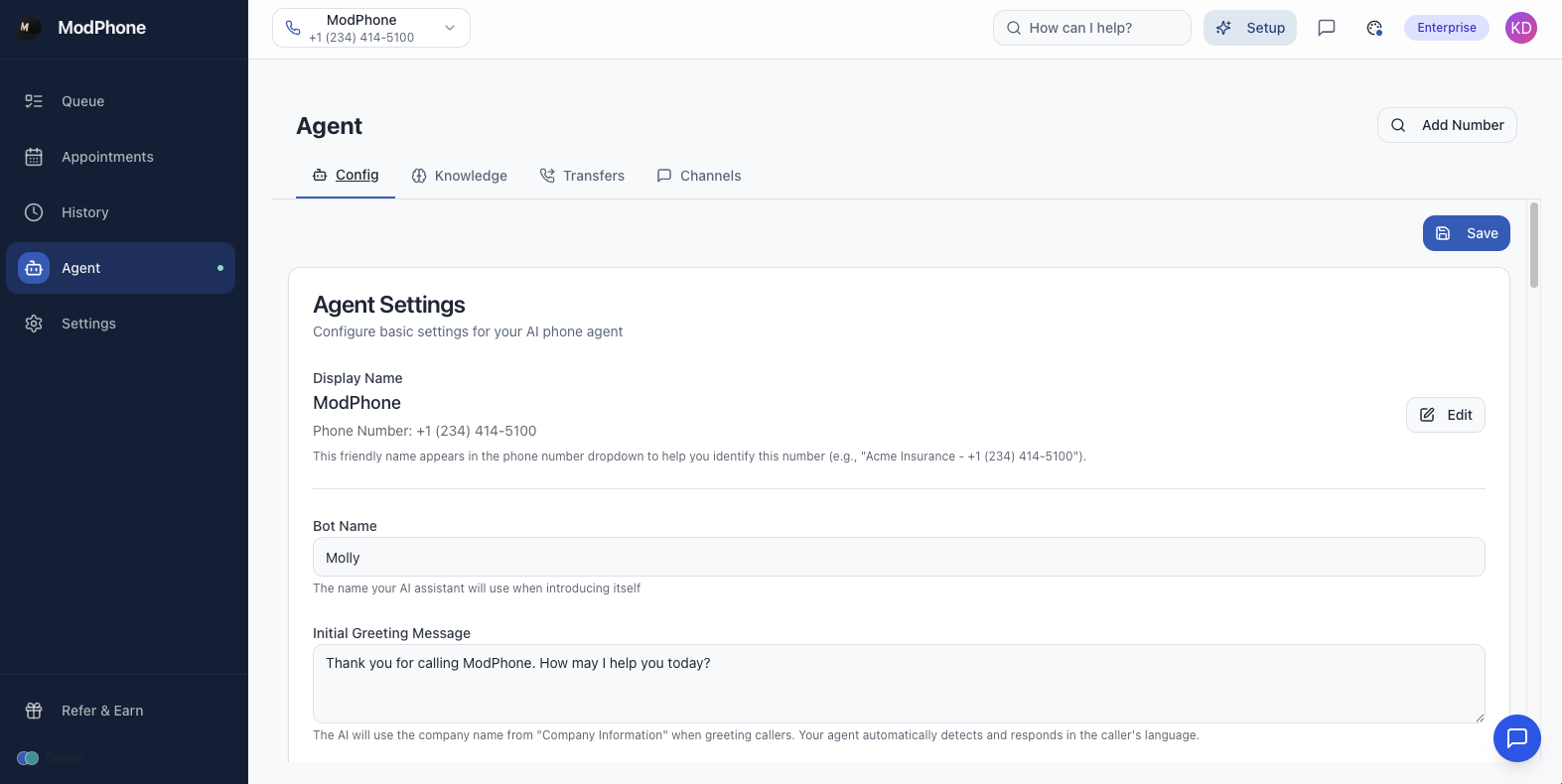Open Settings gear in sidebar
1562x784 pixels.
(121, 324)
